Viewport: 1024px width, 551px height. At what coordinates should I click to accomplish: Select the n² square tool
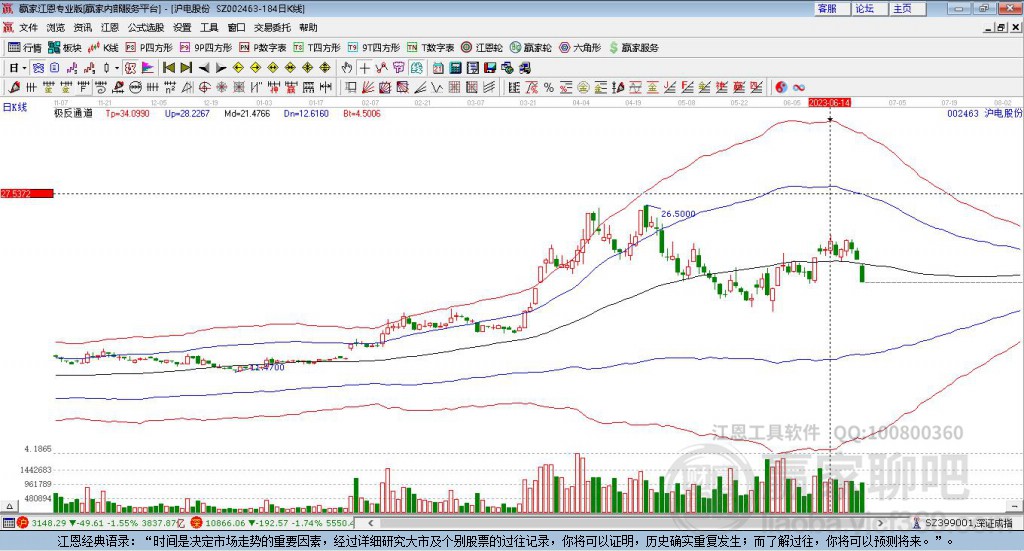coord(170,87)
